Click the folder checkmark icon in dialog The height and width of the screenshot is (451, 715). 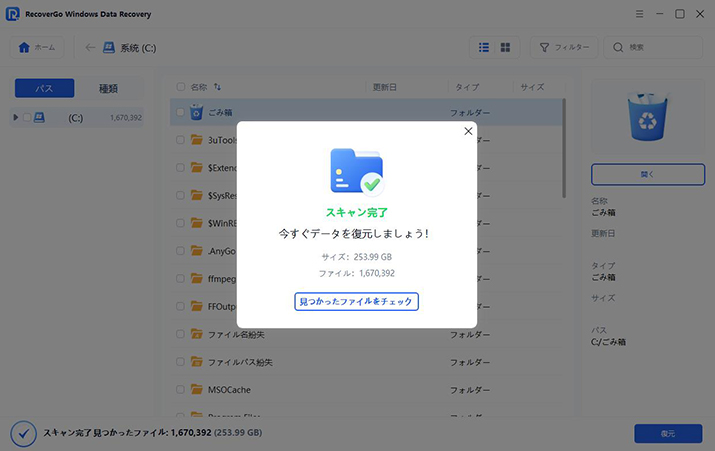coord(357,171)
